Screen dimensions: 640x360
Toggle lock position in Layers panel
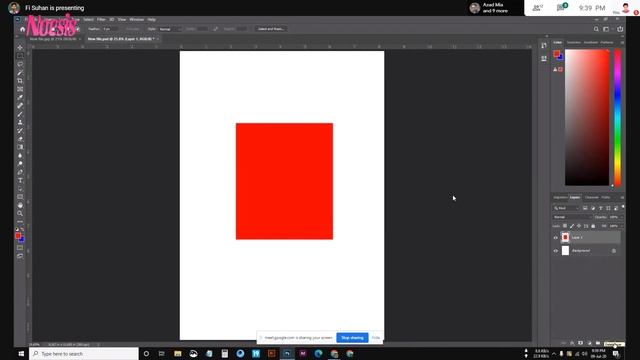point(579,226)
